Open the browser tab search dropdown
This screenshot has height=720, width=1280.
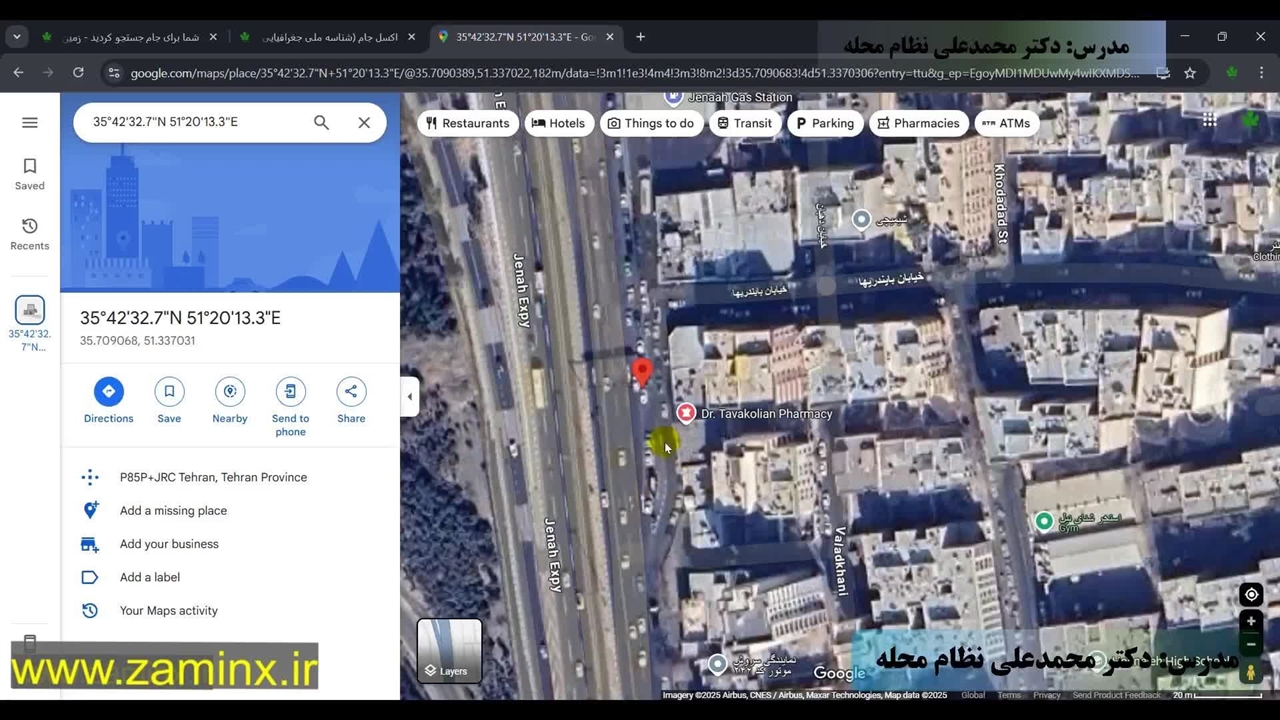point(17,37)
